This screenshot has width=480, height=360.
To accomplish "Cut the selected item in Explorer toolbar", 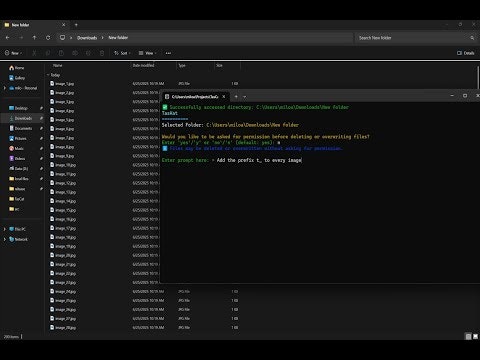I will pyautogui.click(x=34, y=53).
